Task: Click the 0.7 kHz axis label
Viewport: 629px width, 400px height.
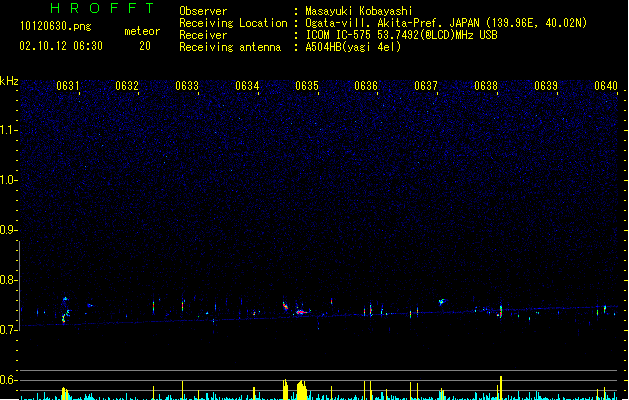Action: pyautogui.click(x=8, y=330)
